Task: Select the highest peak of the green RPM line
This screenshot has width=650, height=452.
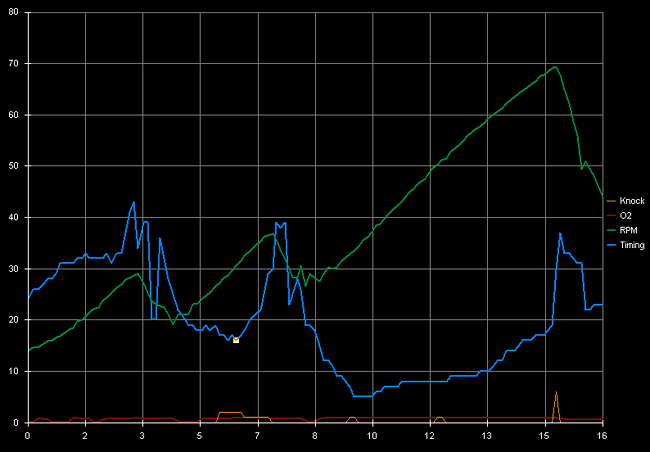Action: 555,67
